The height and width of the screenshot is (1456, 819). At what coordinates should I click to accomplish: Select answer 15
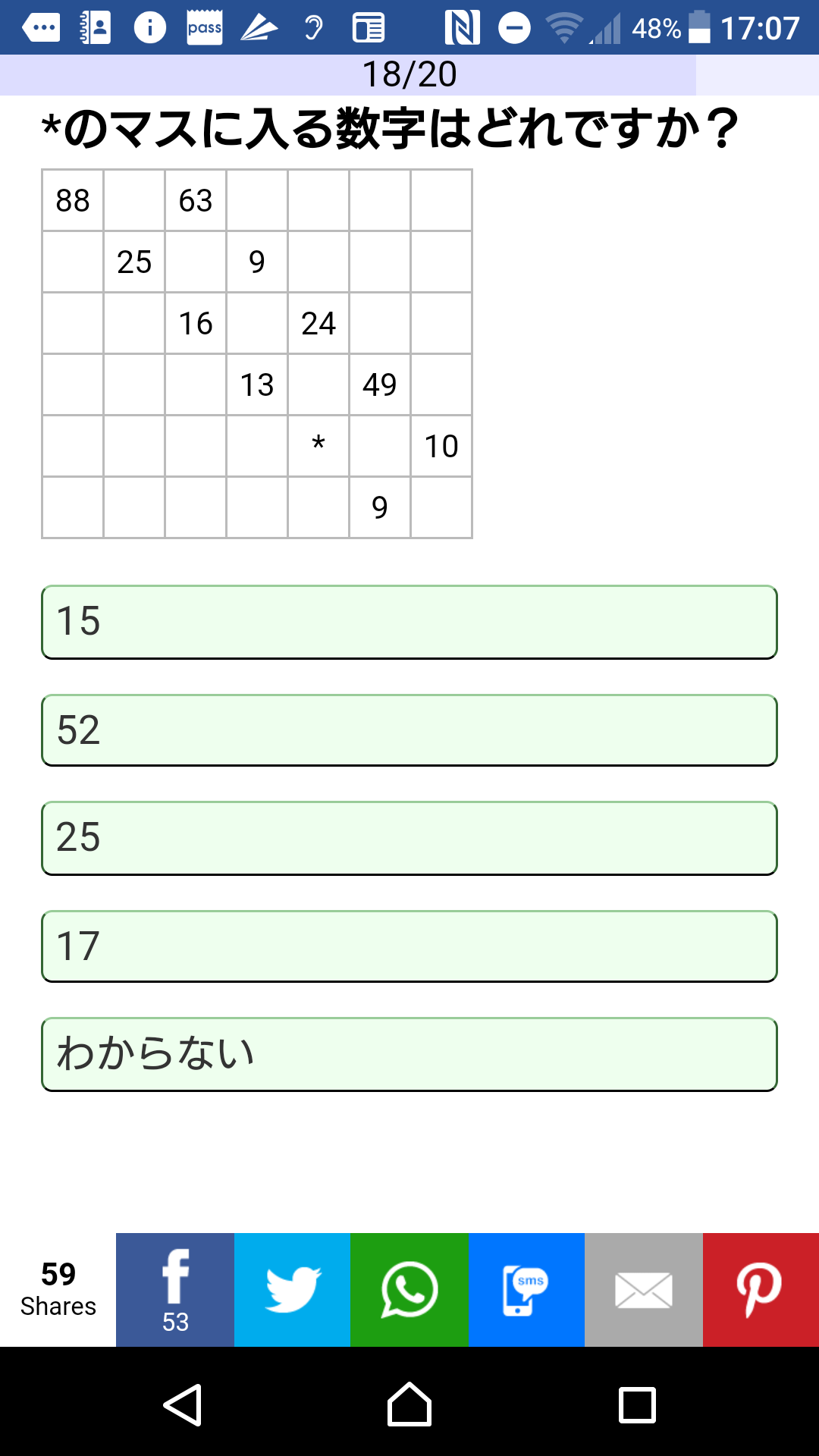409,622
